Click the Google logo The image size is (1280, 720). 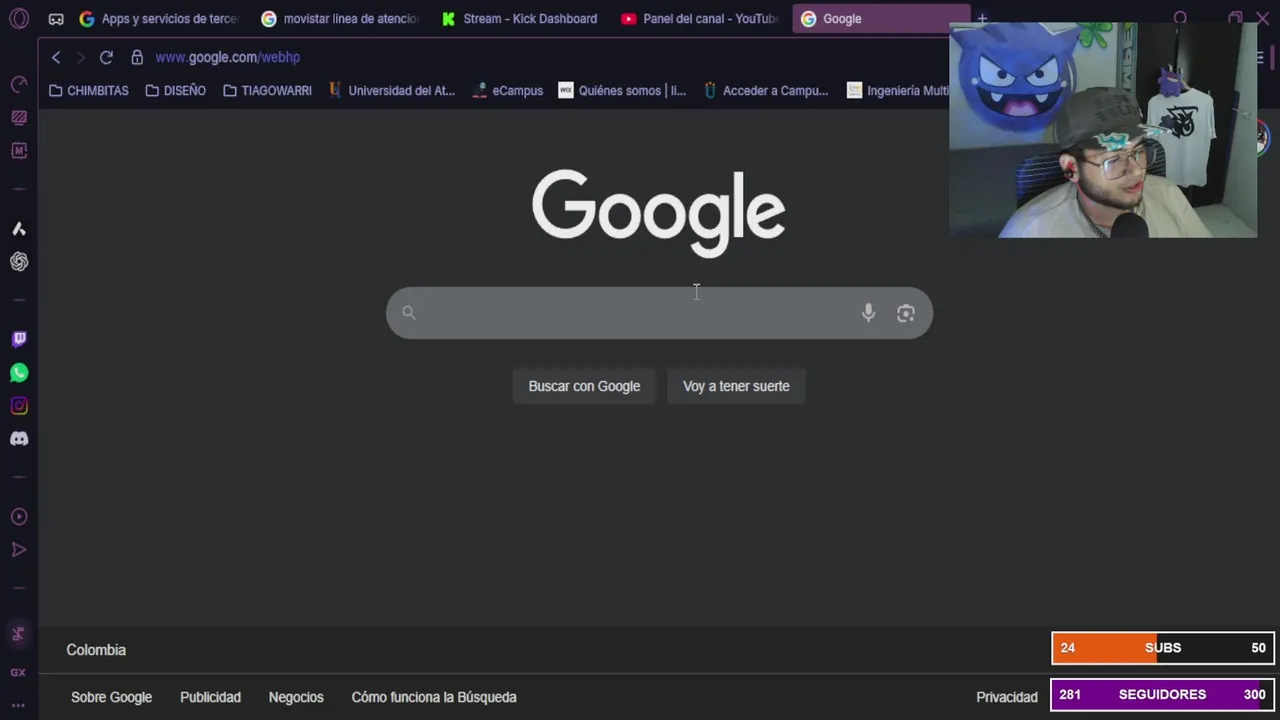point(658,213)
